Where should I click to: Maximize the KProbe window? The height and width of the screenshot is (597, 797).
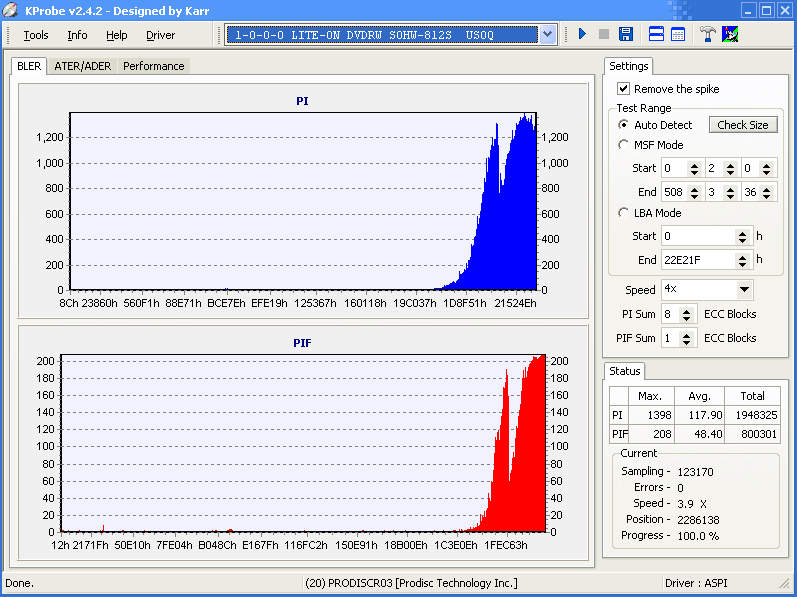(767, 10)
